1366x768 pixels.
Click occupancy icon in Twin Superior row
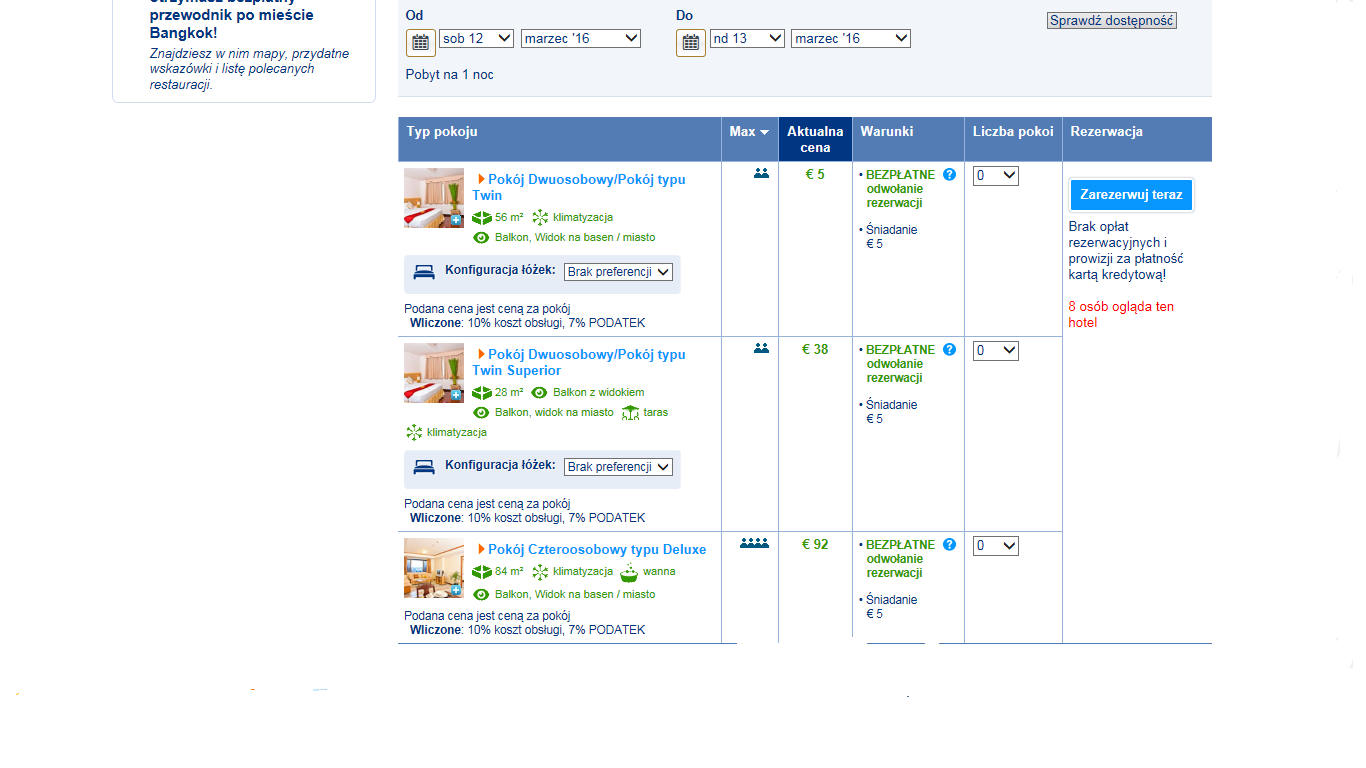[x=762, y=349]
